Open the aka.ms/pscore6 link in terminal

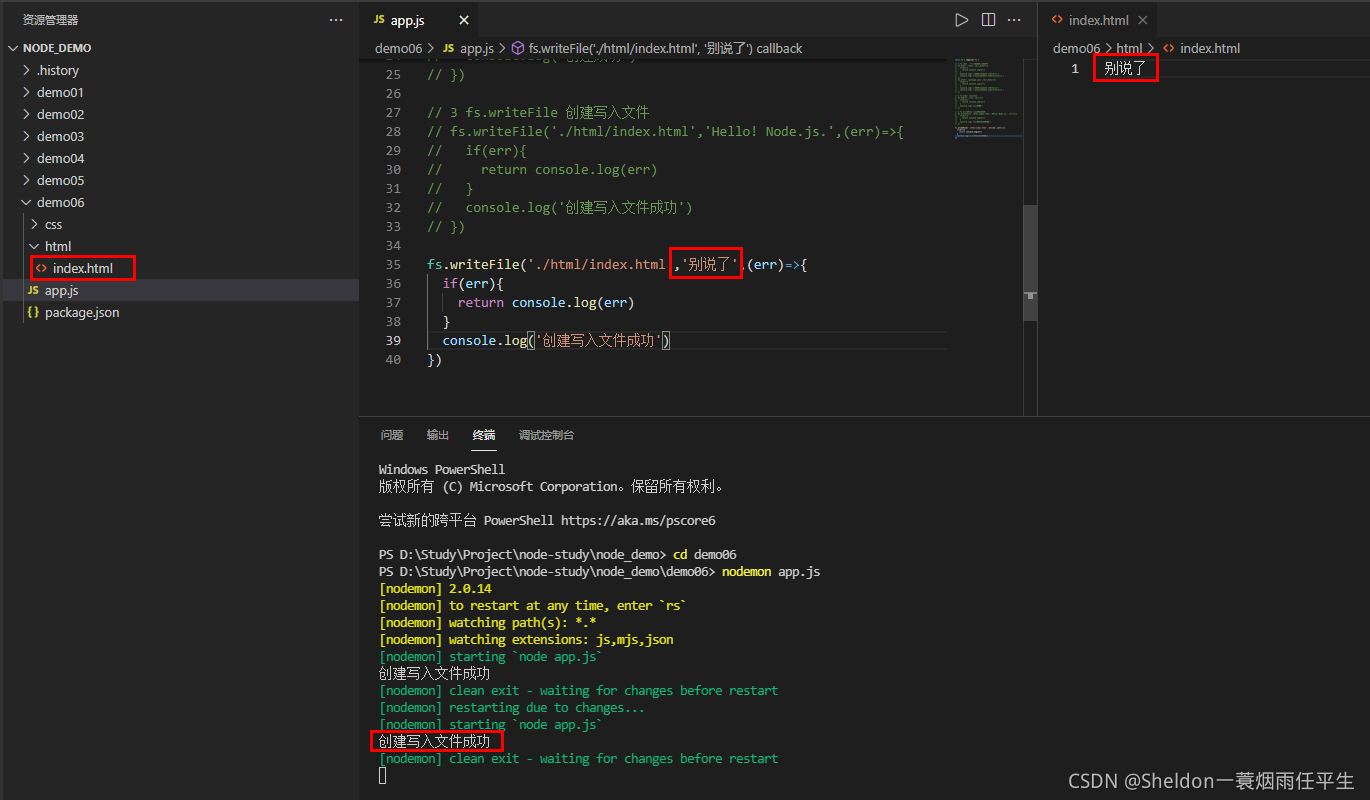pyautogui.click(x=637, y=520)
